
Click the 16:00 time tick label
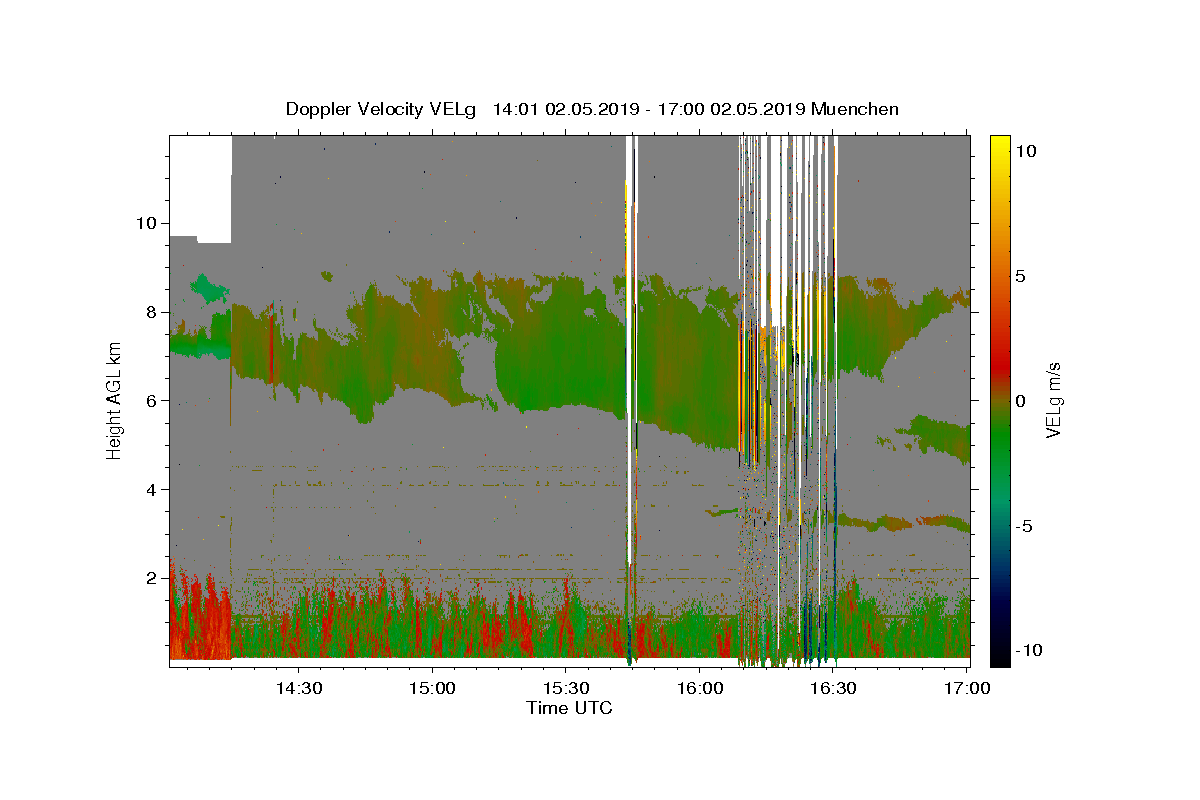(699, 689)
